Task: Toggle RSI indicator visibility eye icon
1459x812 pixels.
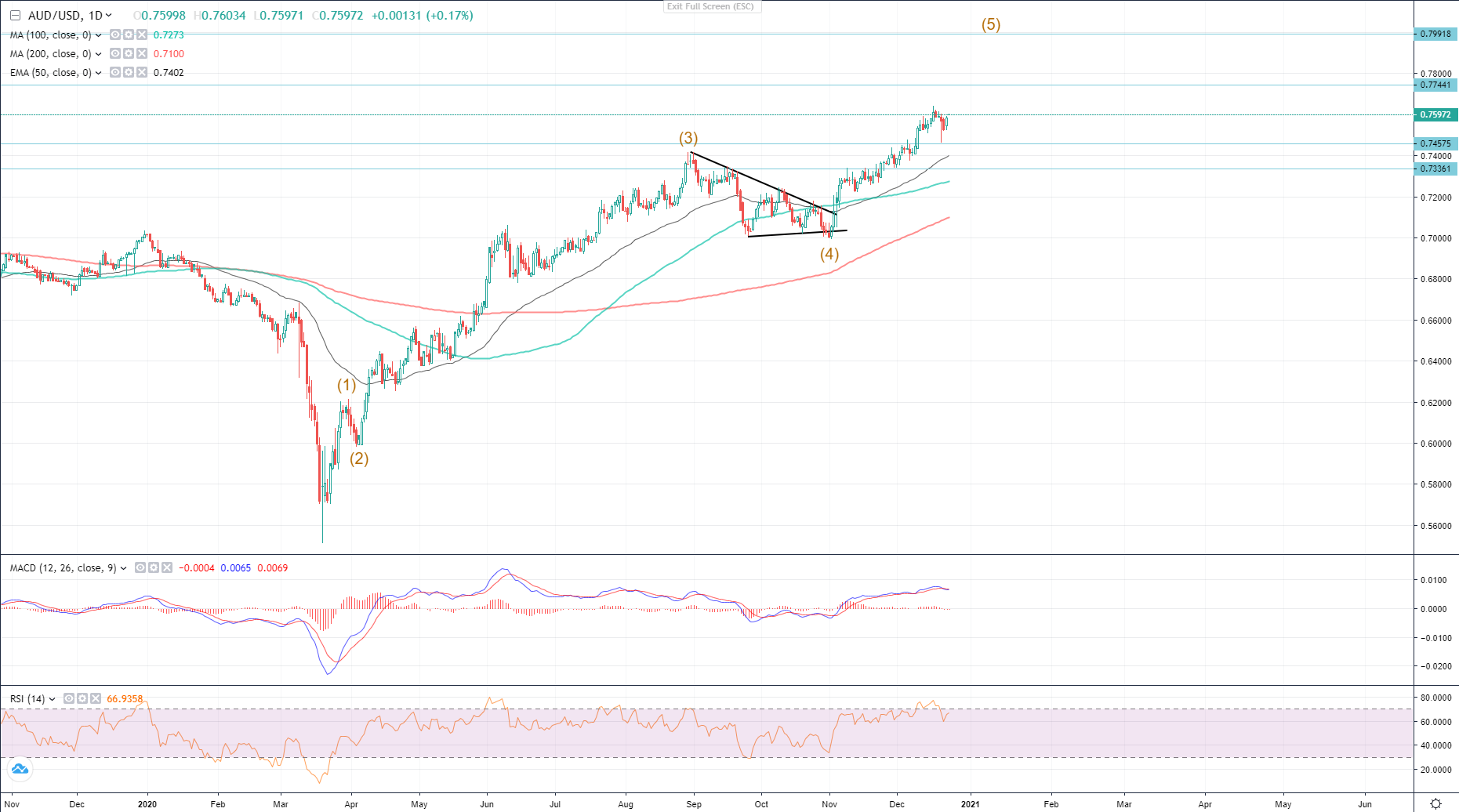Action: (x=69, y=698)
